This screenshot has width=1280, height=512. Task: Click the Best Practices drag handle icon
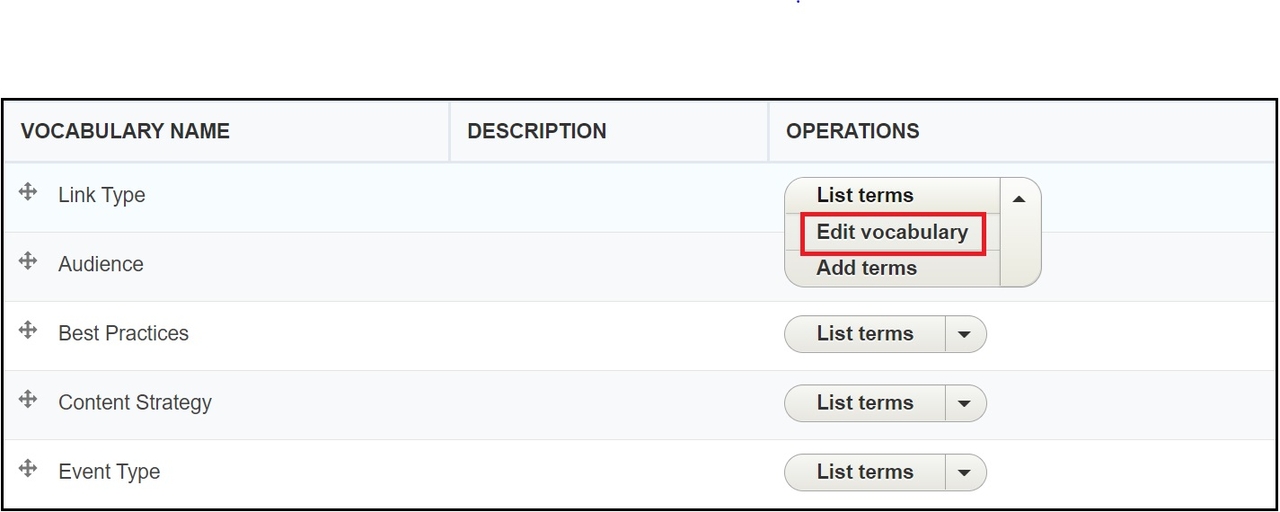(28, 330)
